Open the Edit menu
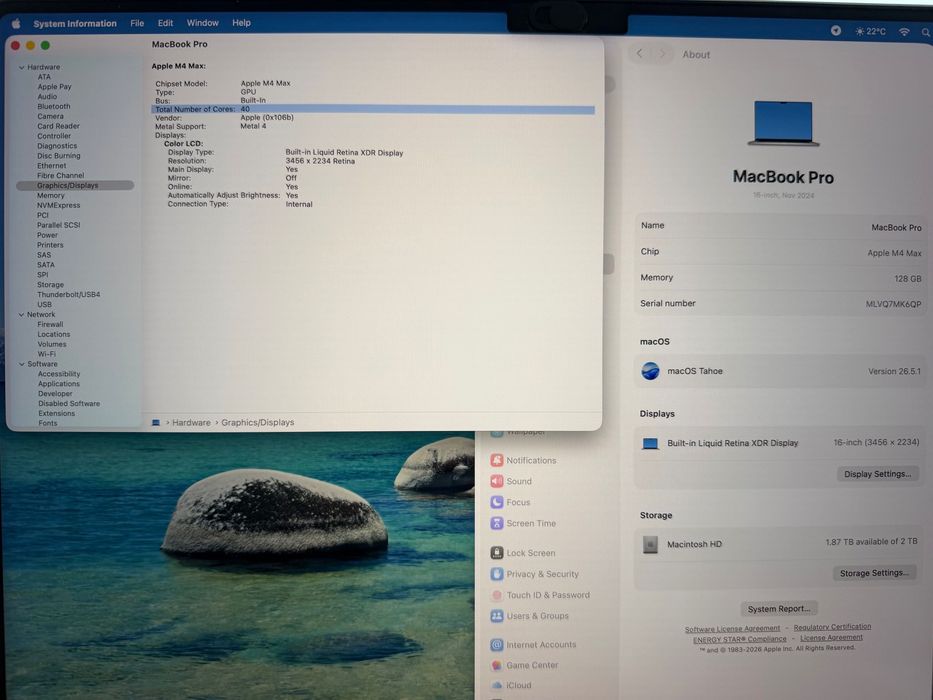The width and height of the screenshot is (933, 700). click(x=165, y=23)
